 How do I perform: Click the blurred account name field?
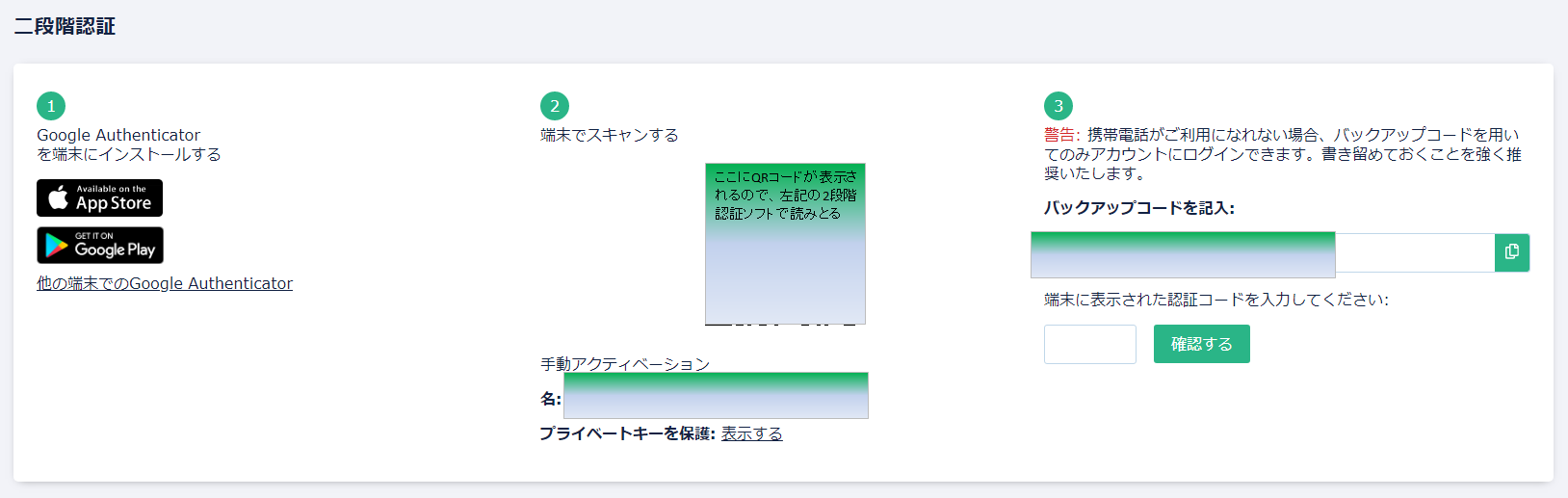(x=716, y=396)
